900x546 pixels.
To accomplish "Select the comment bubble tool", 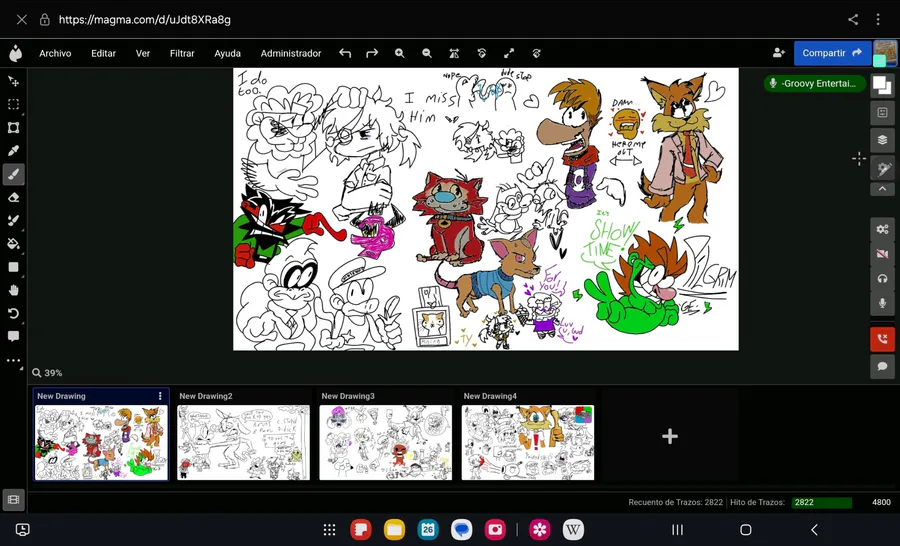I will pyautogui.click(x=14, y=336).
